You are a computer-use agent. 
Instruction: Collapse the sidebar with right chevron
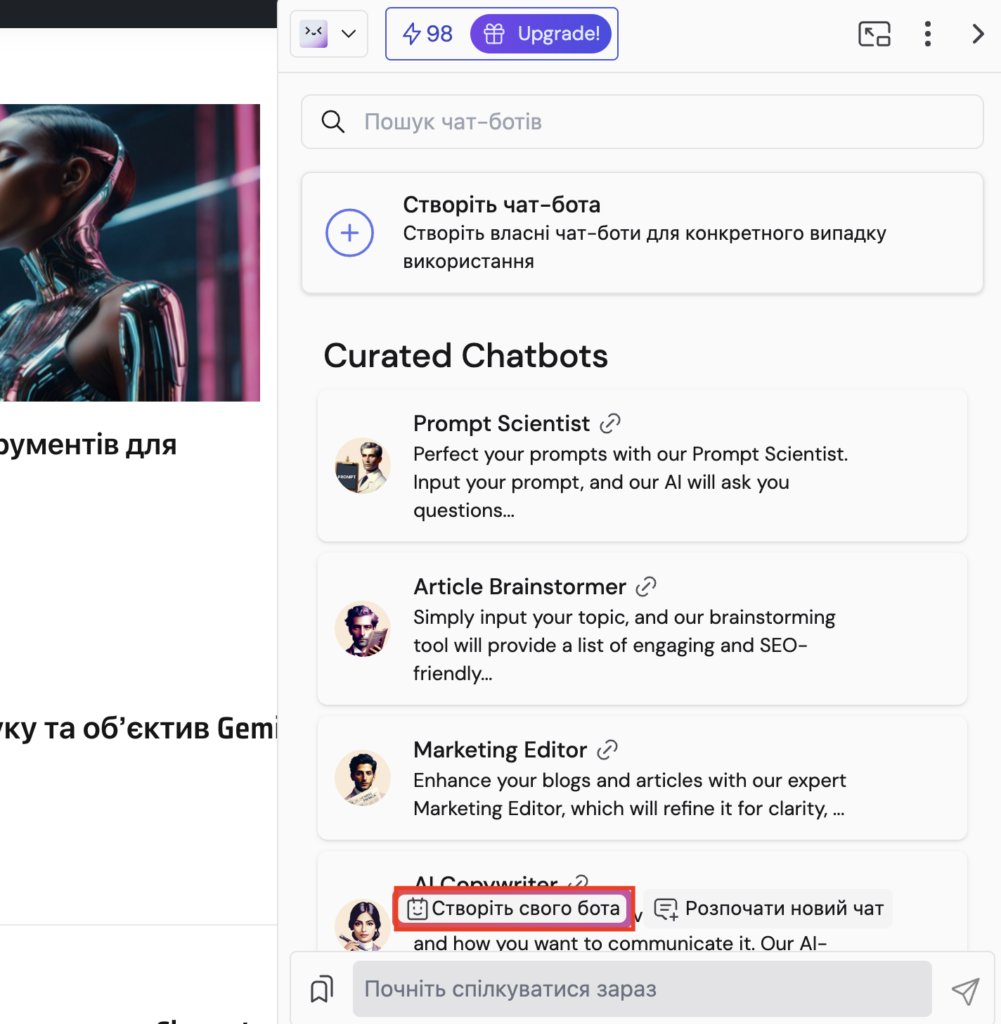pos(978,34)
